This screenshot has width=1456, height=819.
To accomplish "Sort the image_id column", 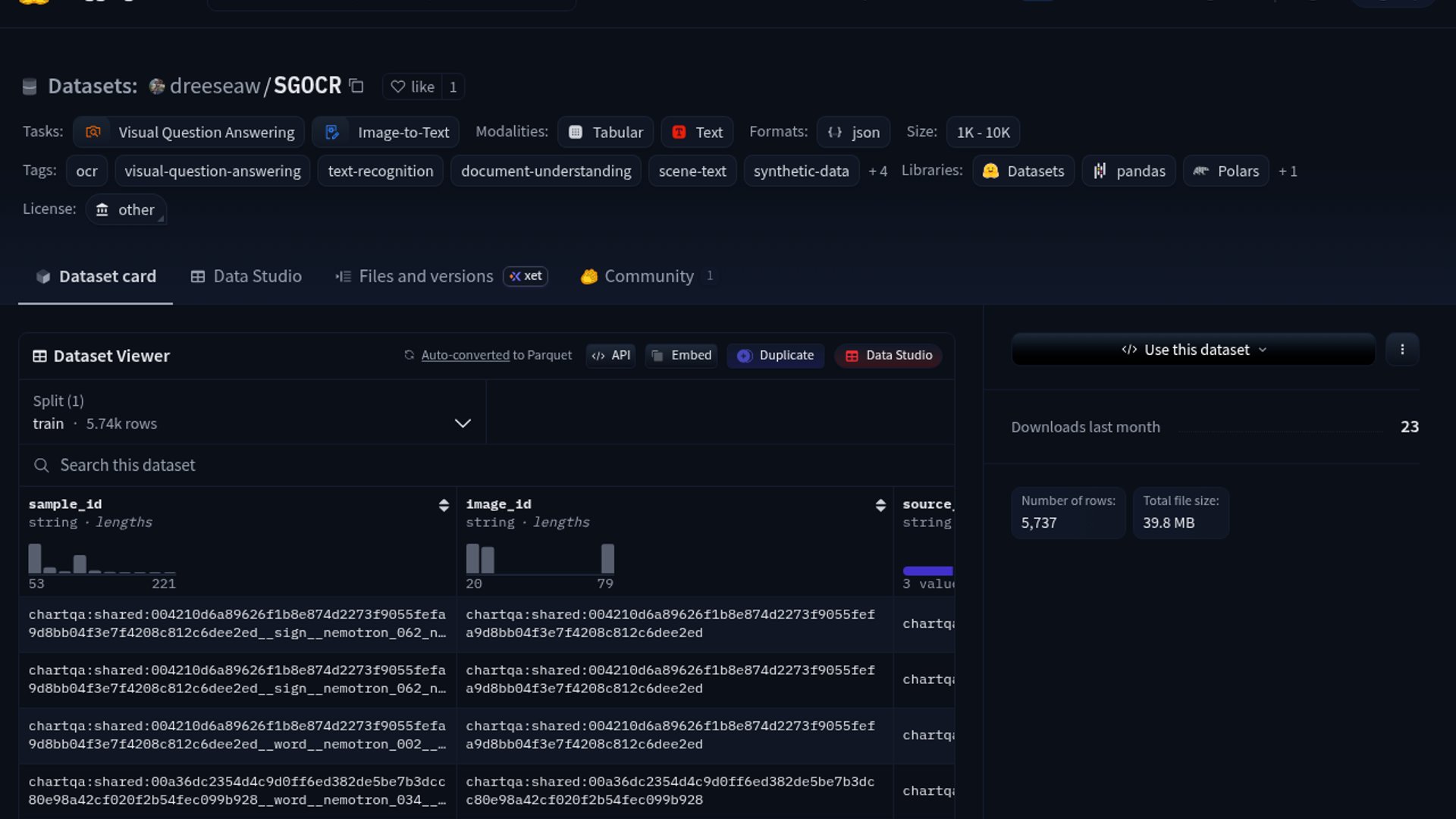I will click(x=880, y=506).
